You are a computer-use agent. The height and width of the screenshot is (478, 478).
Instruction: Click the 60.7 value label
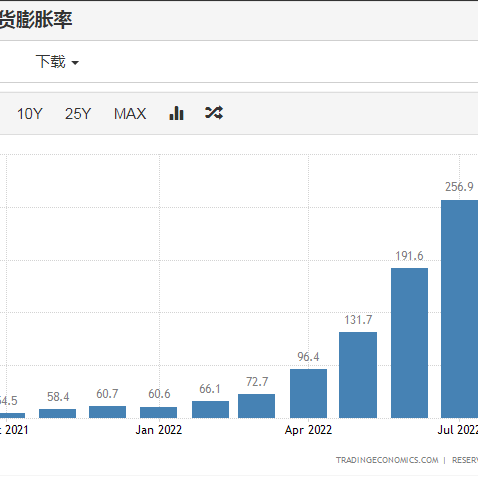[x=107, y=394]
